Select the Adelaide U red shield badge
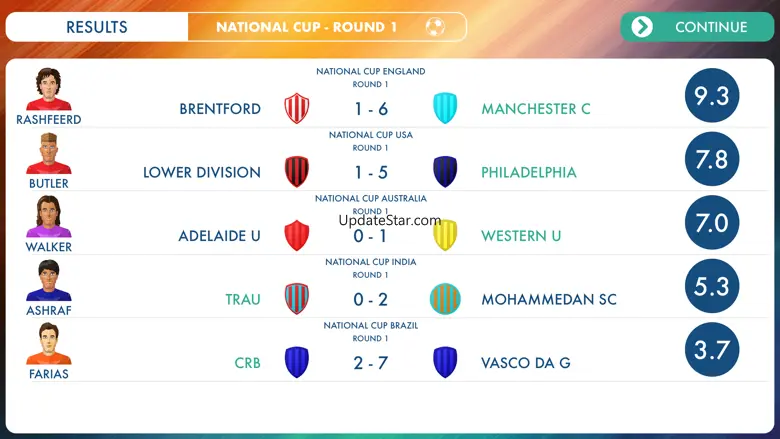Image resolution: width=780 pixels, height=439 pixels. pyautogui.click(x=297, y=235)
